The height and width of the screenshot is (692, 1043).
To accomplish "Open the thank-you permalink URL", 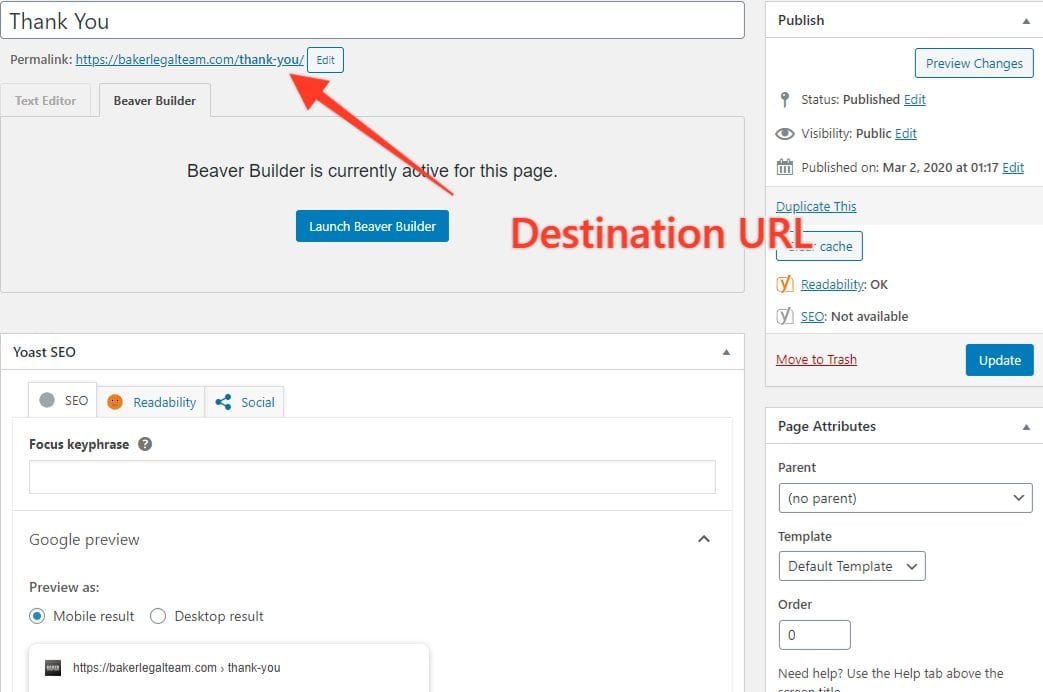I will coord(190,59).
